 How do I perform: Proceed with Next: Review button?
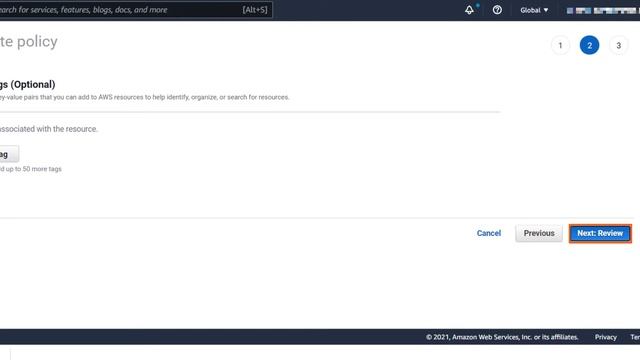[600, 233]
